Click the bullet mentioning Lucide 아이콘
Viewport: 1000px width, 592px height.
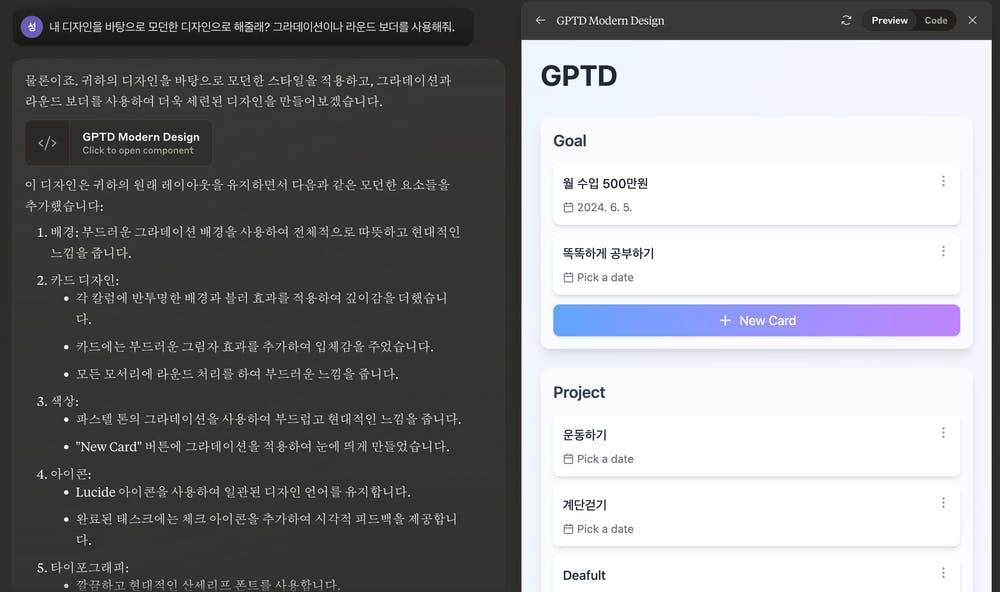(243, 492)
